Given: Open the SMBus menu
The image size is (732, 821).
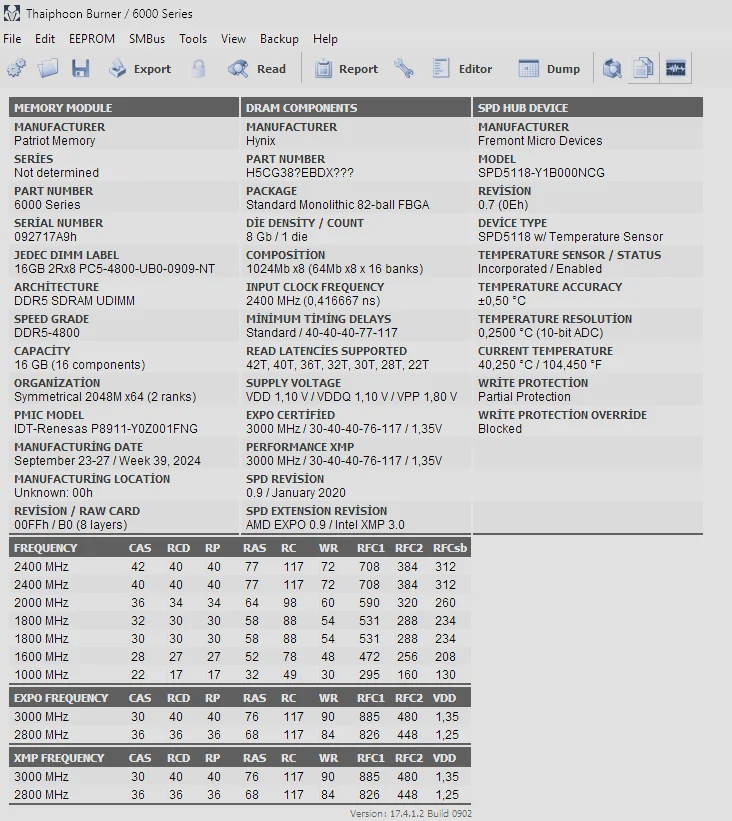Looking at the screenshot, I should click(x=147, y=39).
